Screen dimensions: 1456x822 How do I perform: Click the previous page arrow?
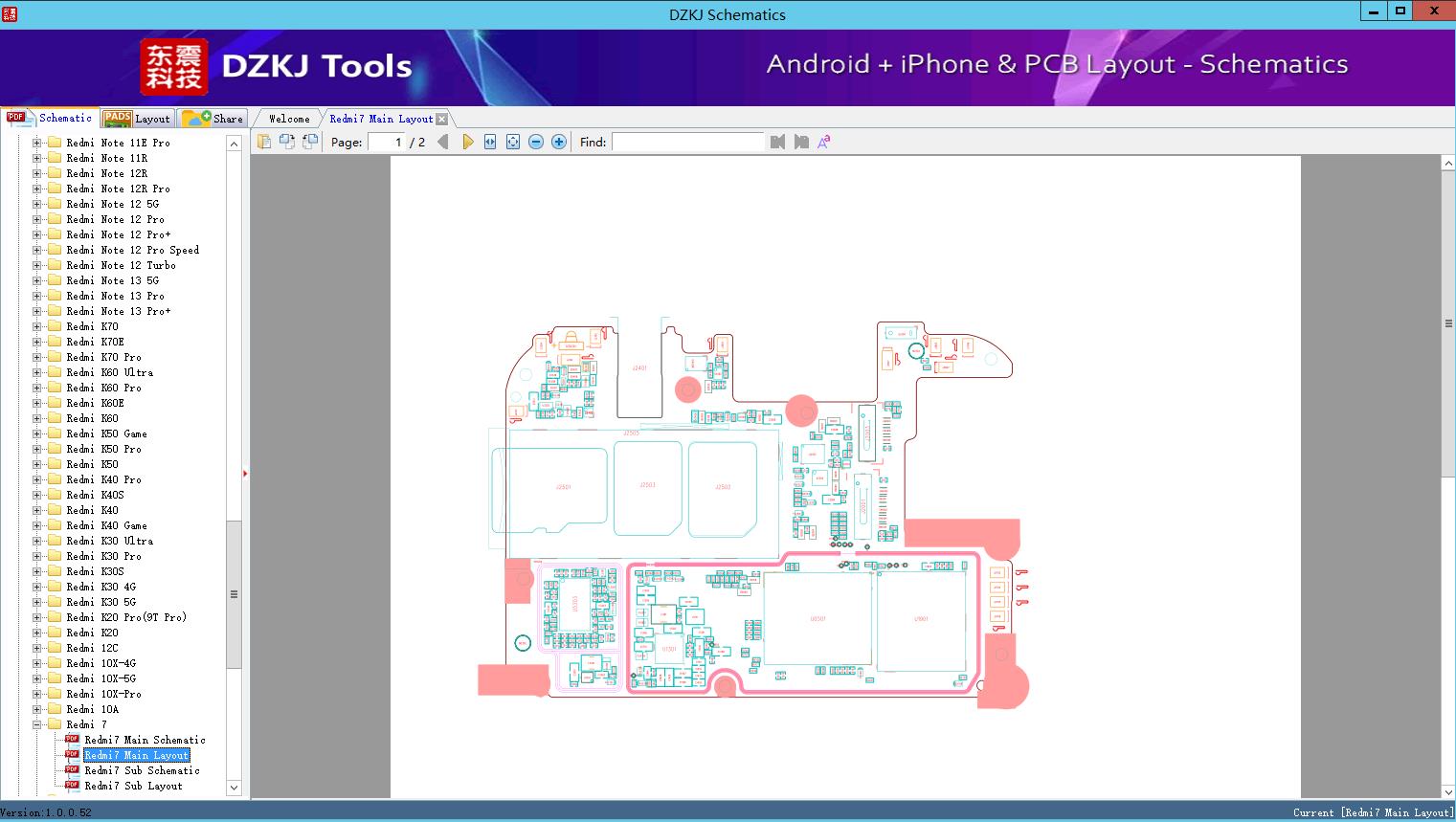point(442,142)
